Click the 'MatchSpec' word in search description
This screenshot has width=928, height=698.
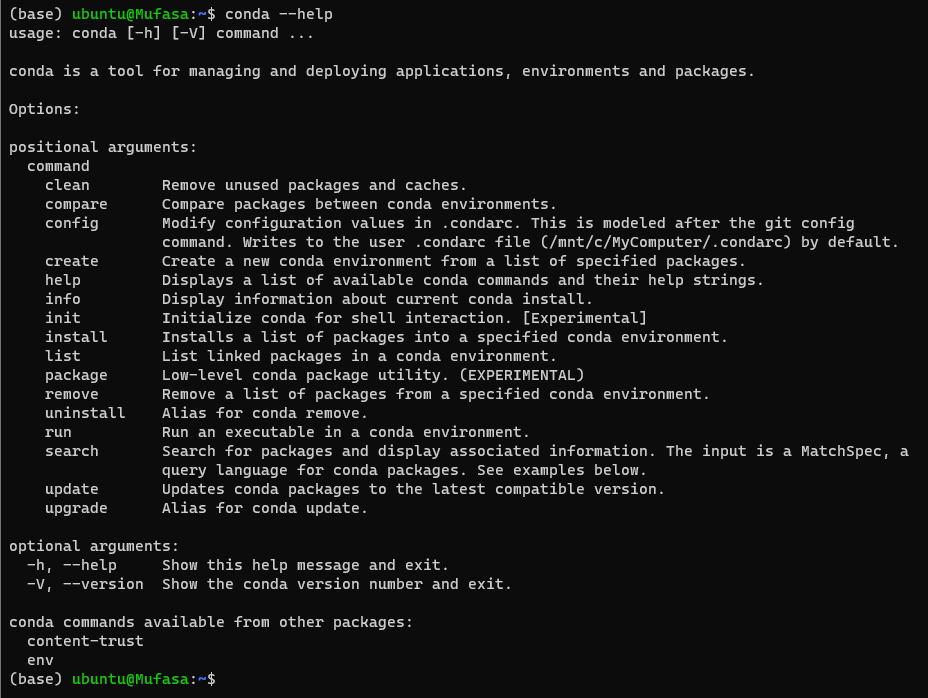click(x=841, y=451)
